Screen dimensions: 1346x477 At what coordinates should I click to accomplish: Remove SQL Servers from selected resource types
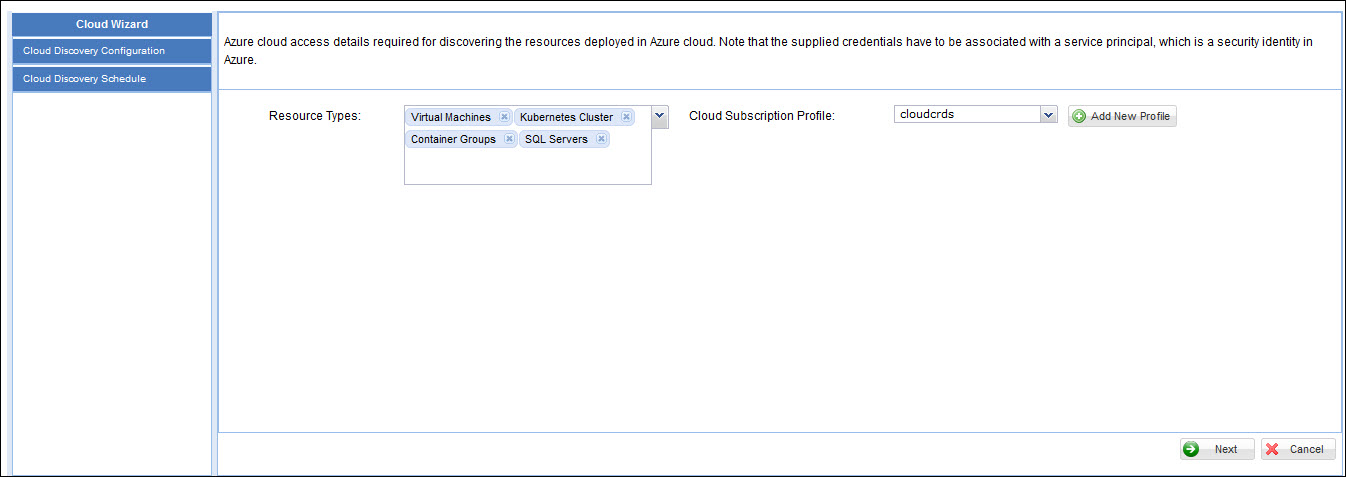(601, 139)
